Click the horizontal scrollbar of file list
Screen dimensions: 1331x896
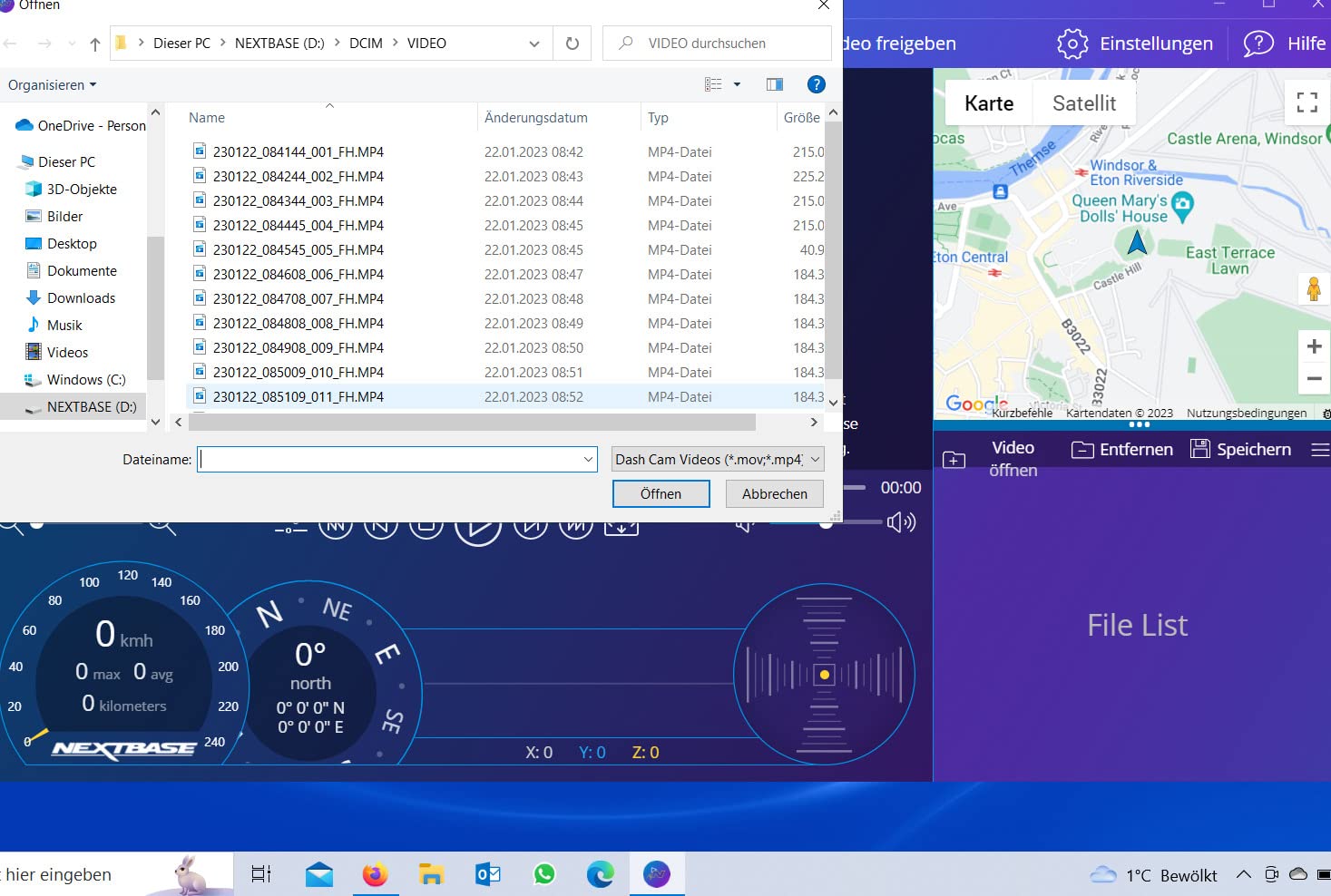click(x=472, y=423)
